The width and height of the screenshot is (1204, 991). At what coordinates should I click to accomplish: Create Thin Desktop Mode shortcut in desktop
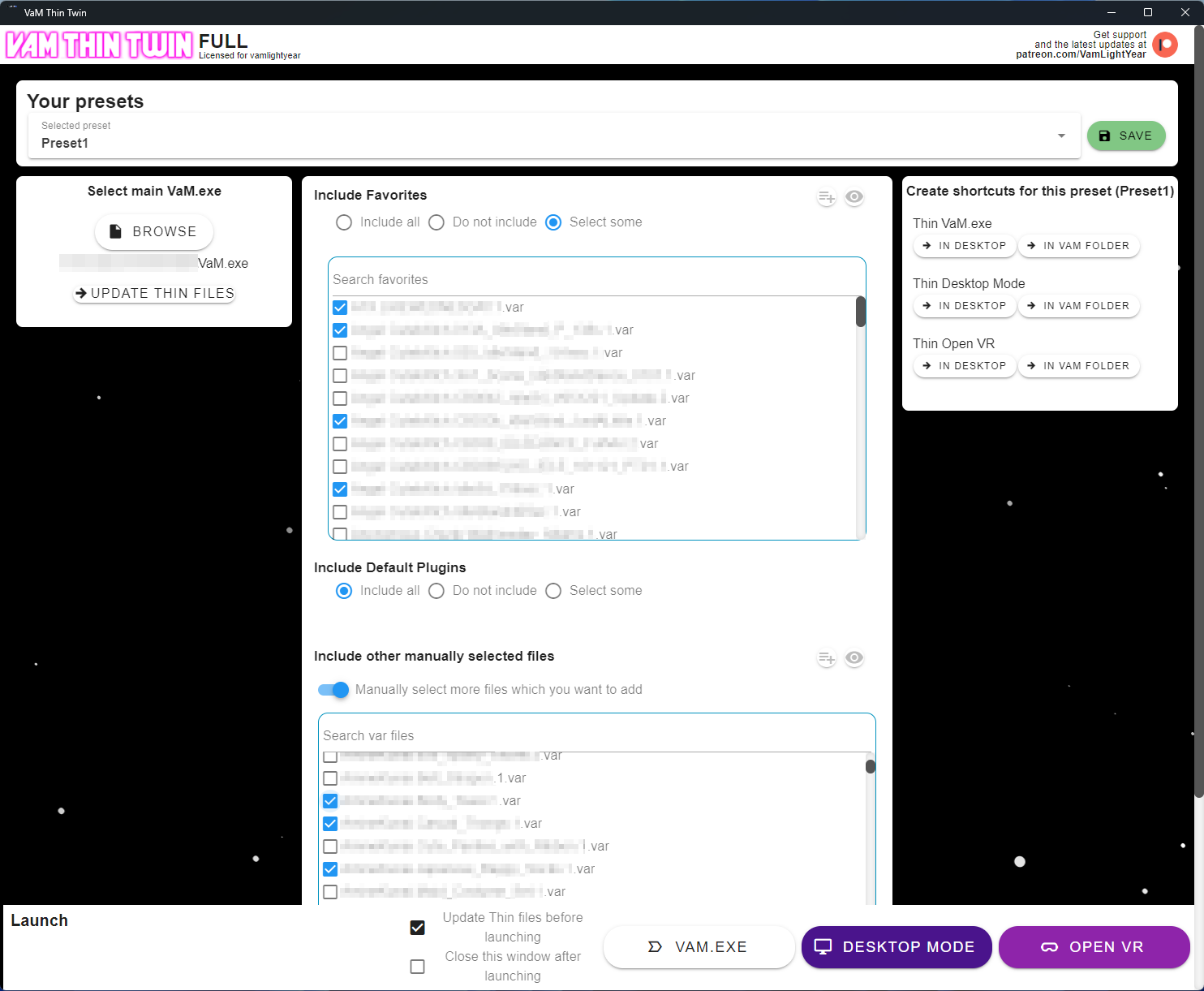tap(965, 306)
